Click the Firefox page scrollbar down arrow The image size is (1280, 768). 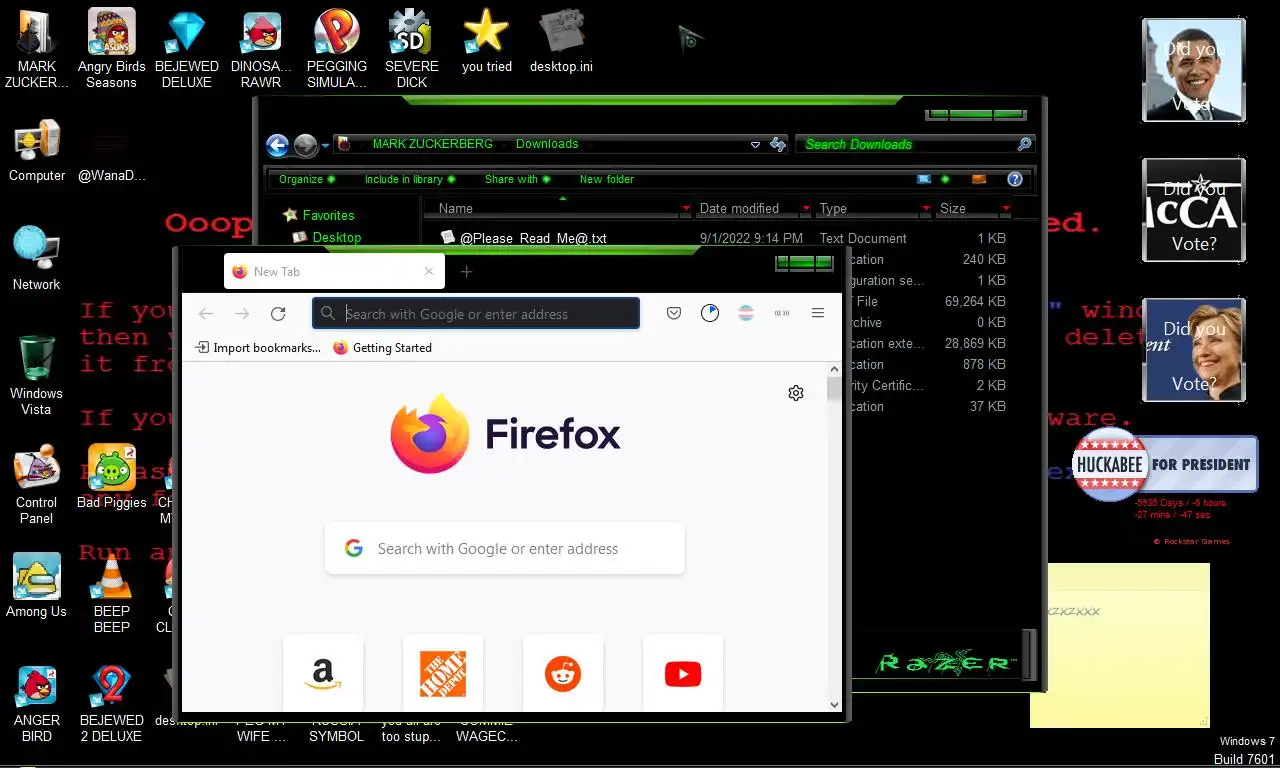(x=835, y=704)
